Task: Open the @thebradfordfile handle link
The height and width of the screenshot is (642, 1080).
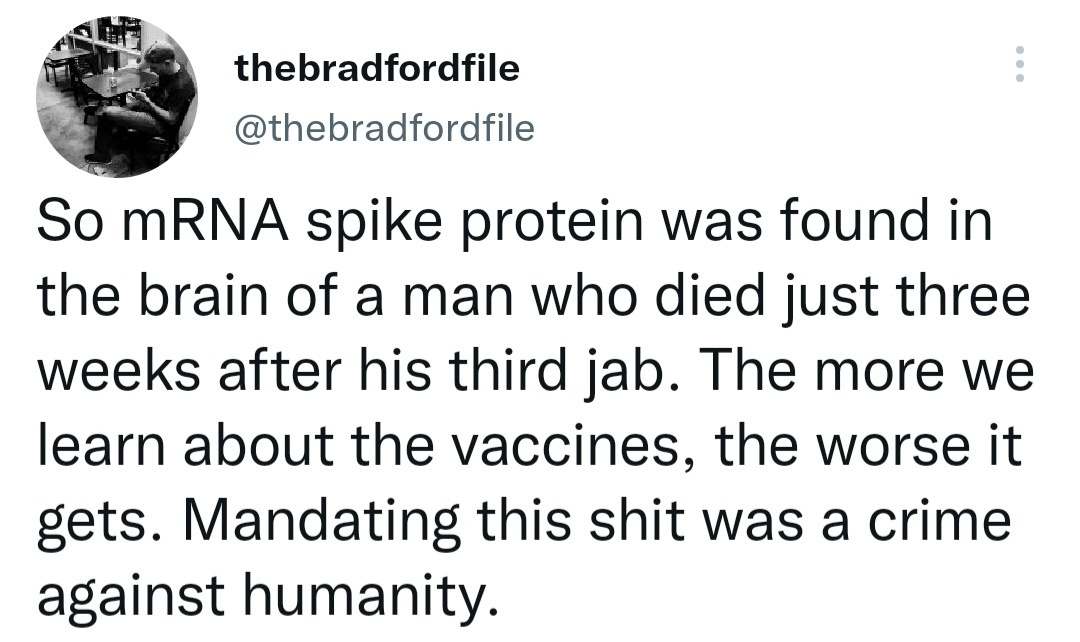Action: pyautogui.click(x=384, y=128)
